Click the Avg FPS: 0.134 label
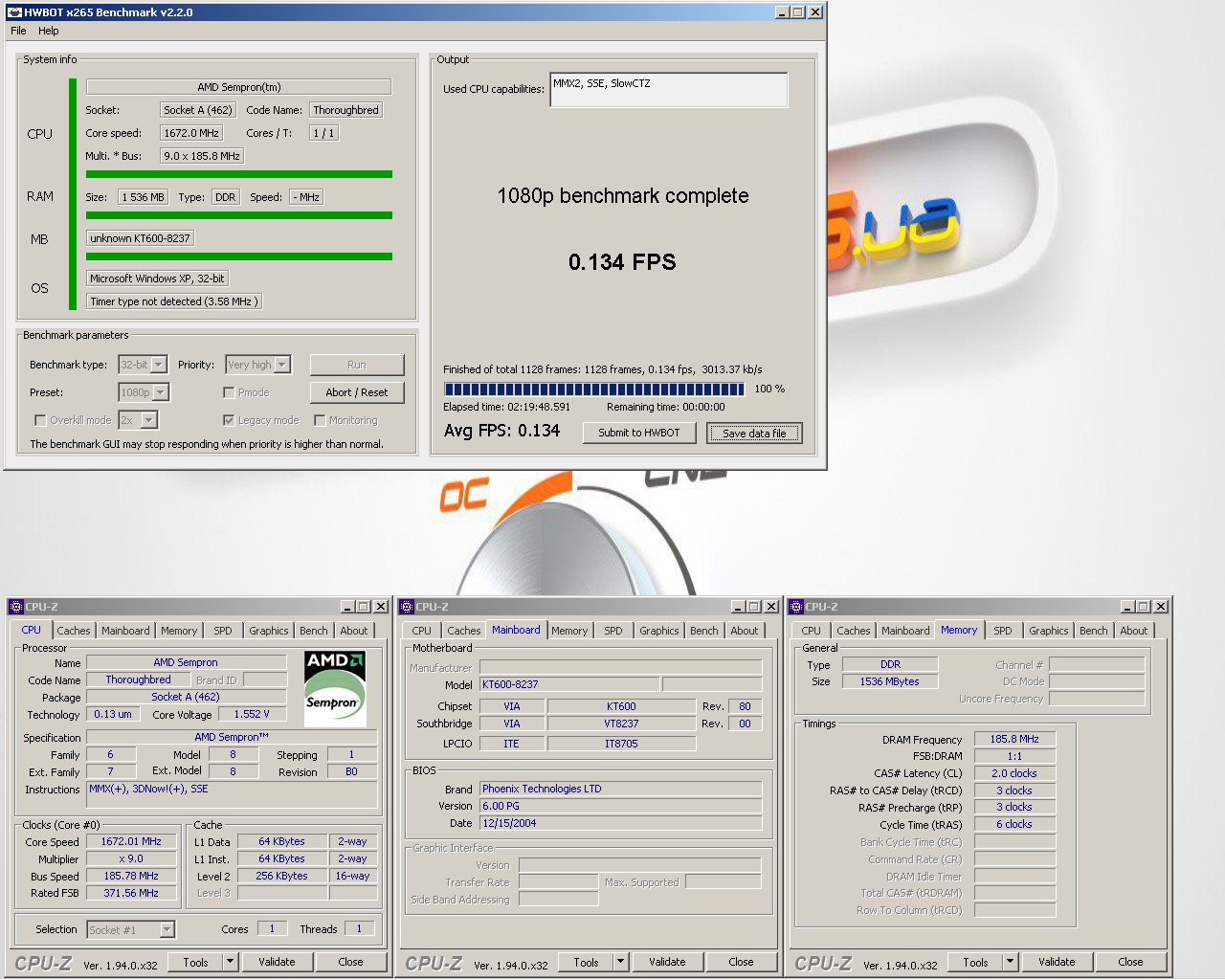The height and width of the screenshot is (980, 1225). point(501,431)
